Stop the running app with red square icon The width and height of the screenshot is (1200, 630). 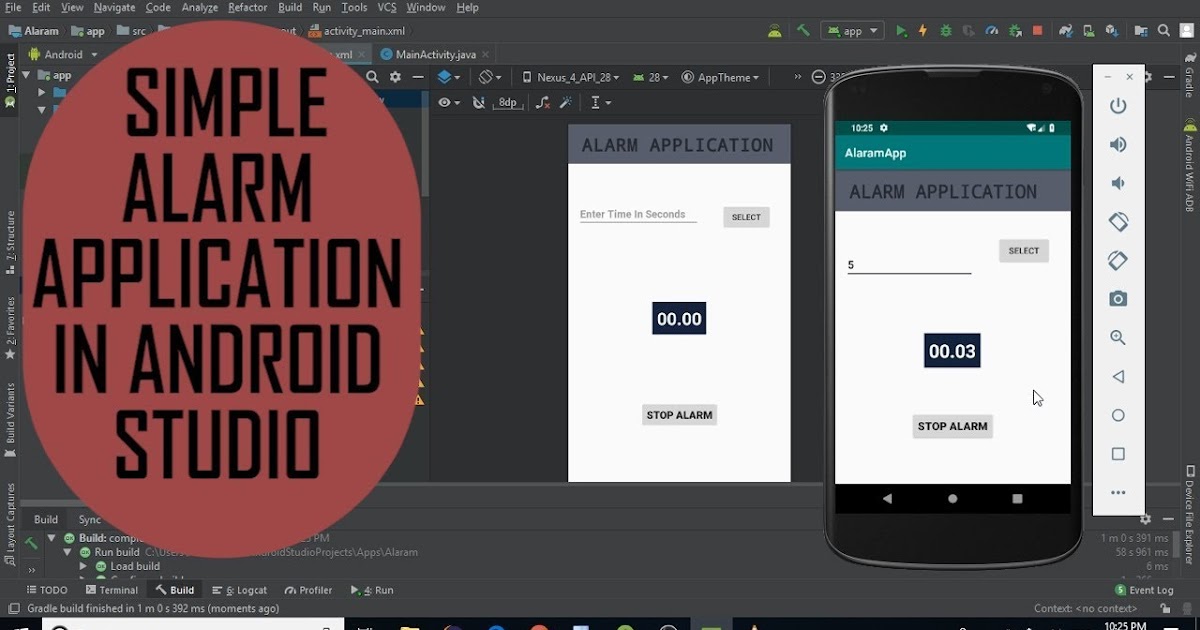tap(1036, 30)
